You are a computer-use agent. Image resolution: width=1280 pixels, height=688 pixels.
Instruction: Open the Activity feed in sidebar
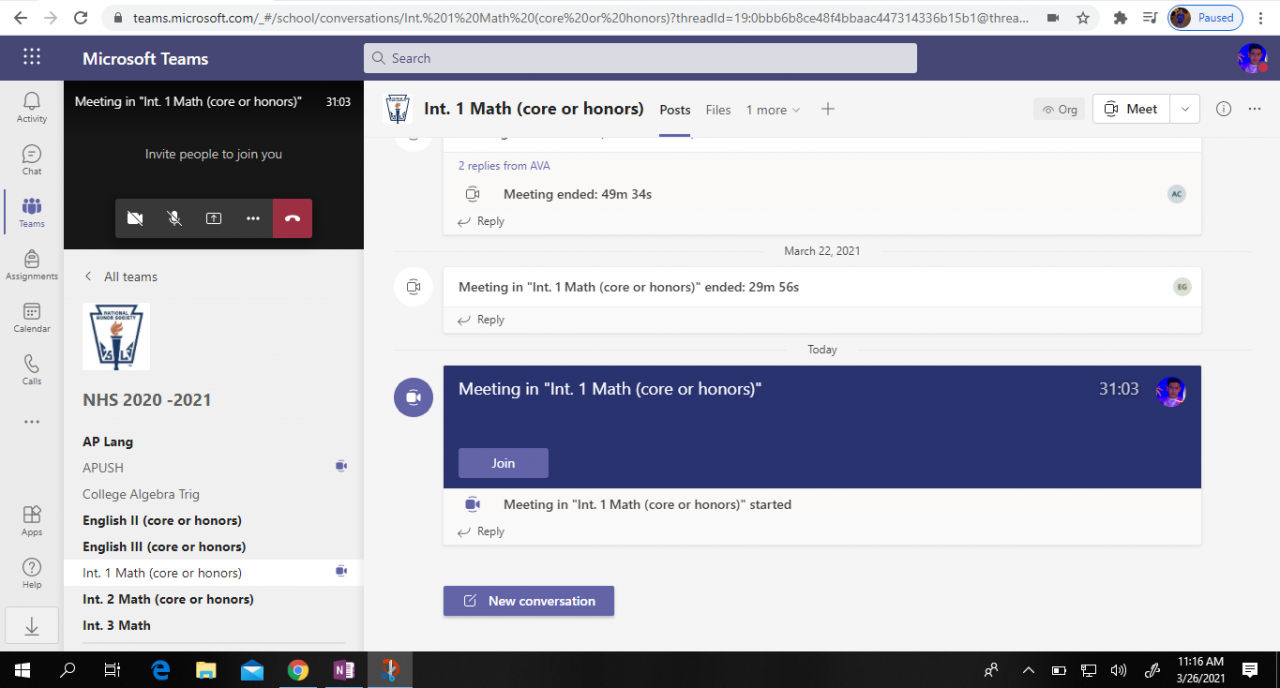[x=32, y=107]
